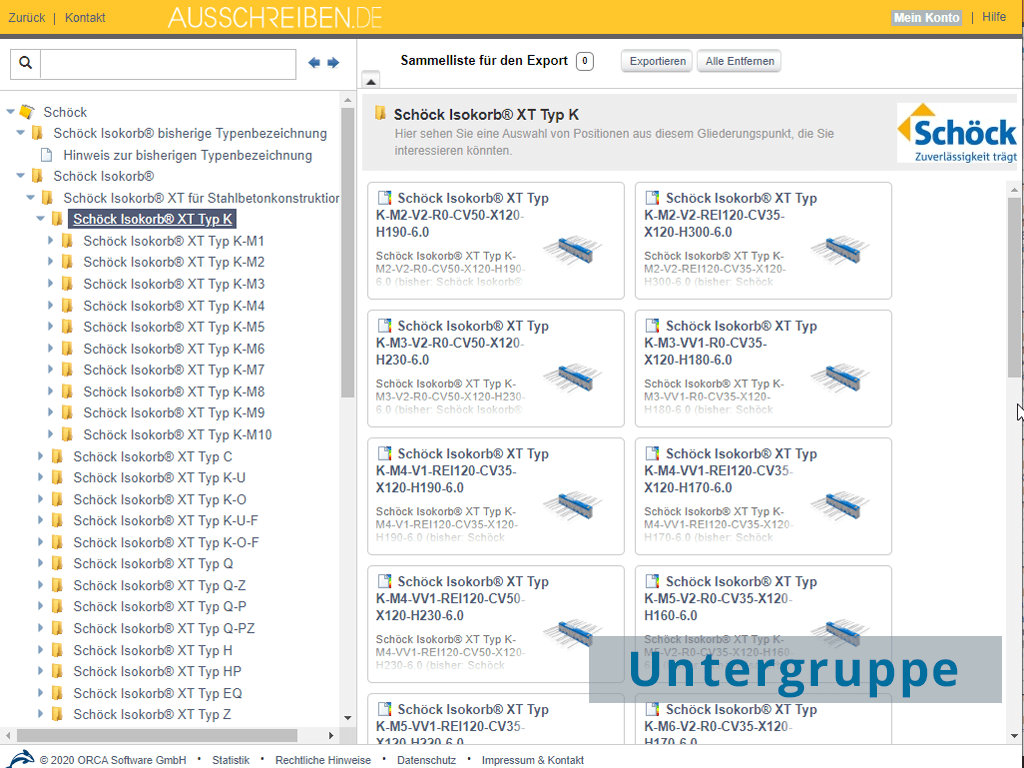The image size is (1024, 768).
Task: Collapse the Schöck Isokorb® XT Typ K node
Action: [x=41, y=219]
